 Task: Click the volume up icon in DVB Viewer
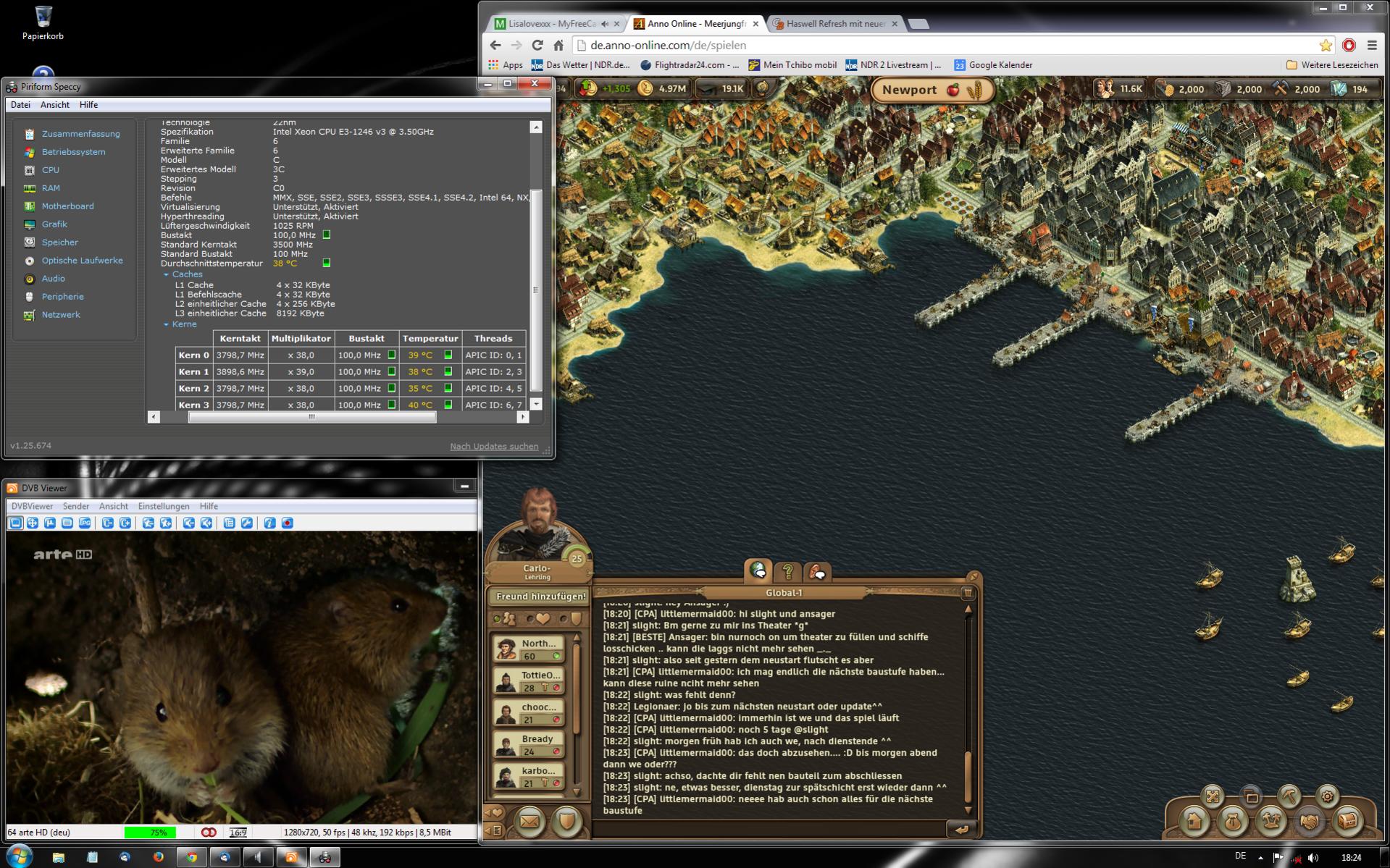(x=206, y=523)
